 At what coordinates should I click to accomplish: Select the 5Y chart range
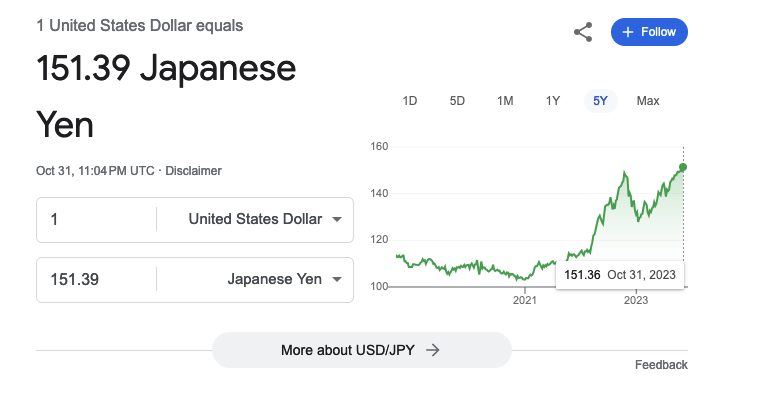(600, 101)
